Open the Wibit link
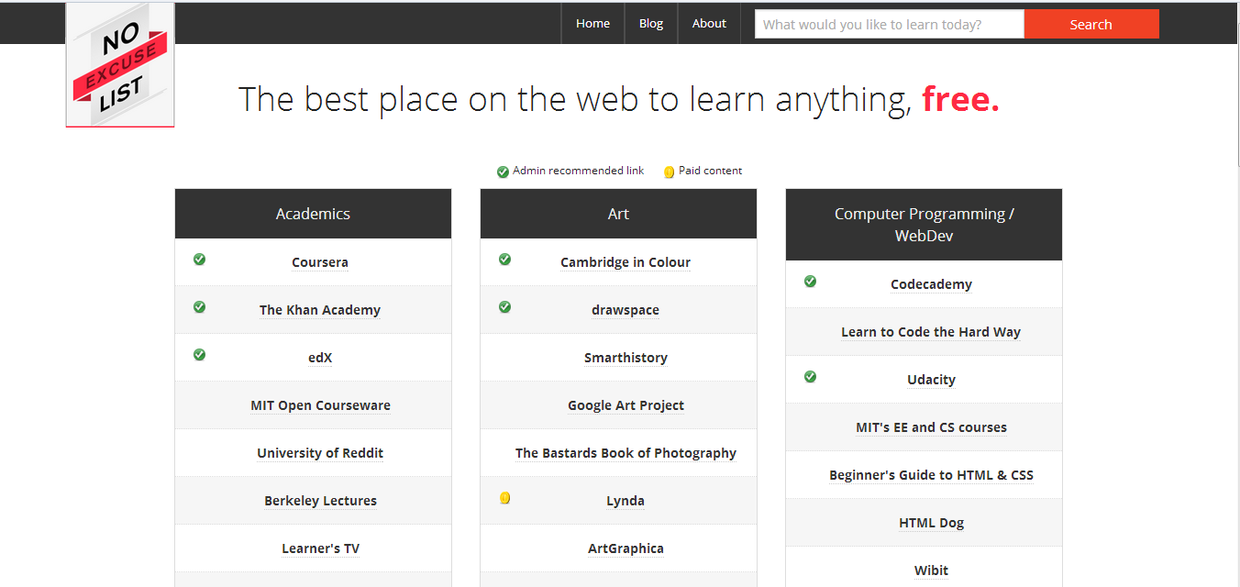 (x=931, y=571)
